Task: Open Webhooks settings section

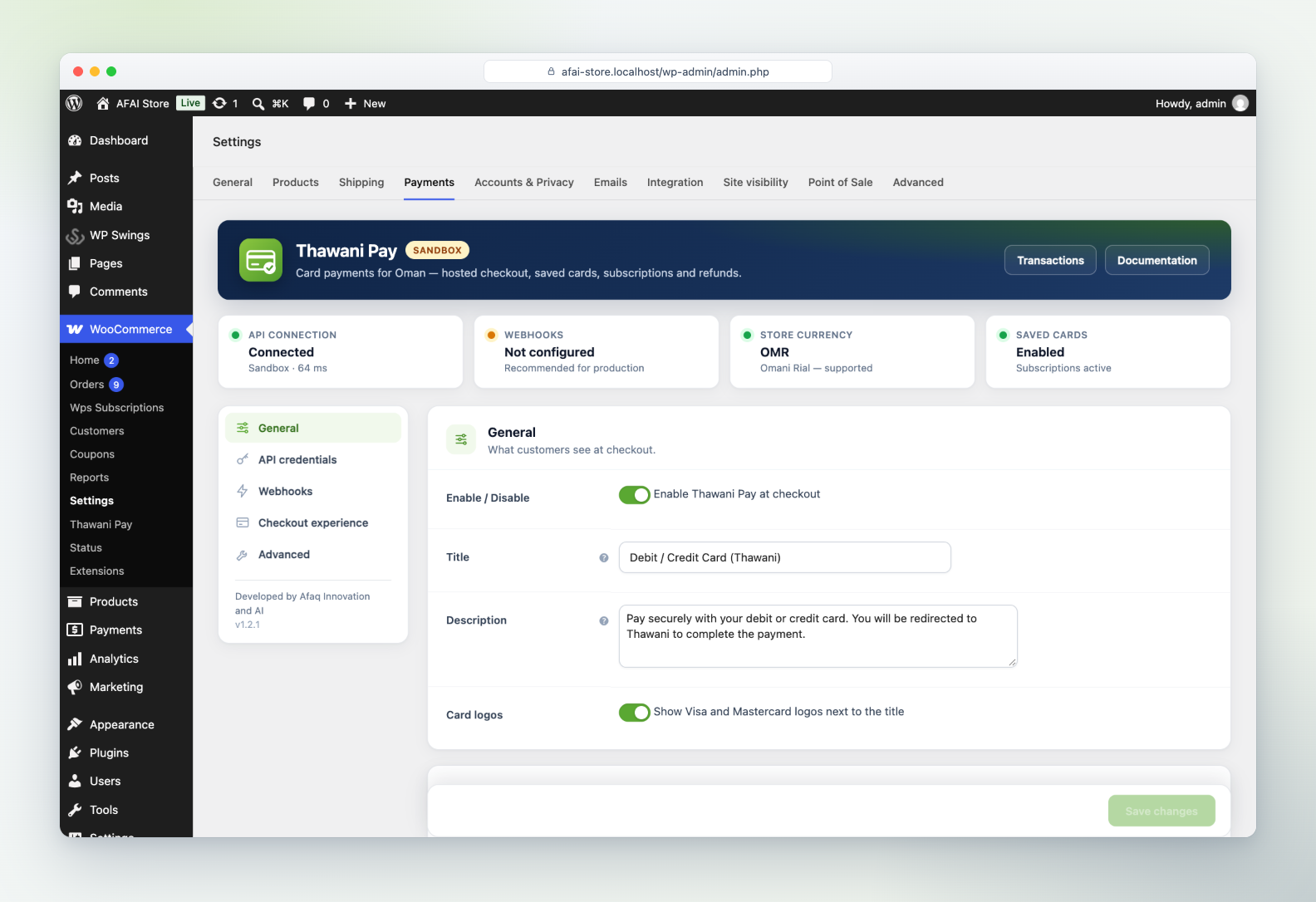Action: [313, 491]
